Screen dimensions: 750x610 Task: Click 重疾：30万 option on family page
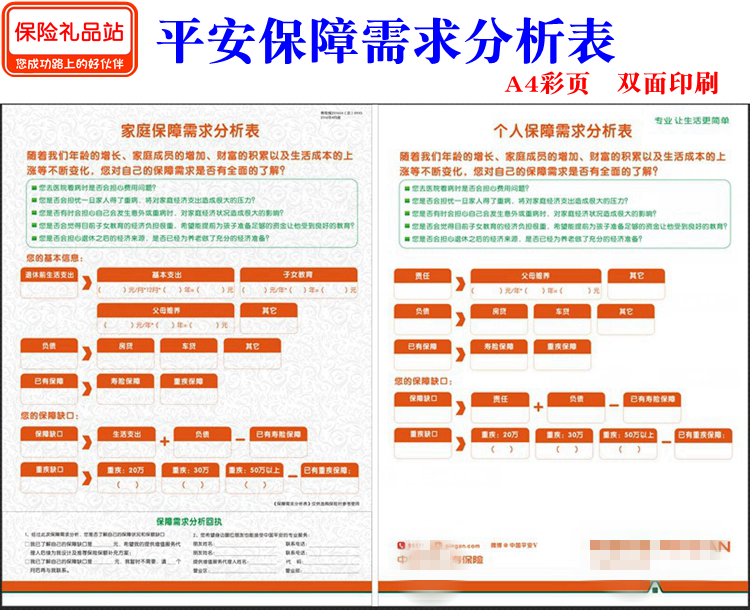coord(190,478)
